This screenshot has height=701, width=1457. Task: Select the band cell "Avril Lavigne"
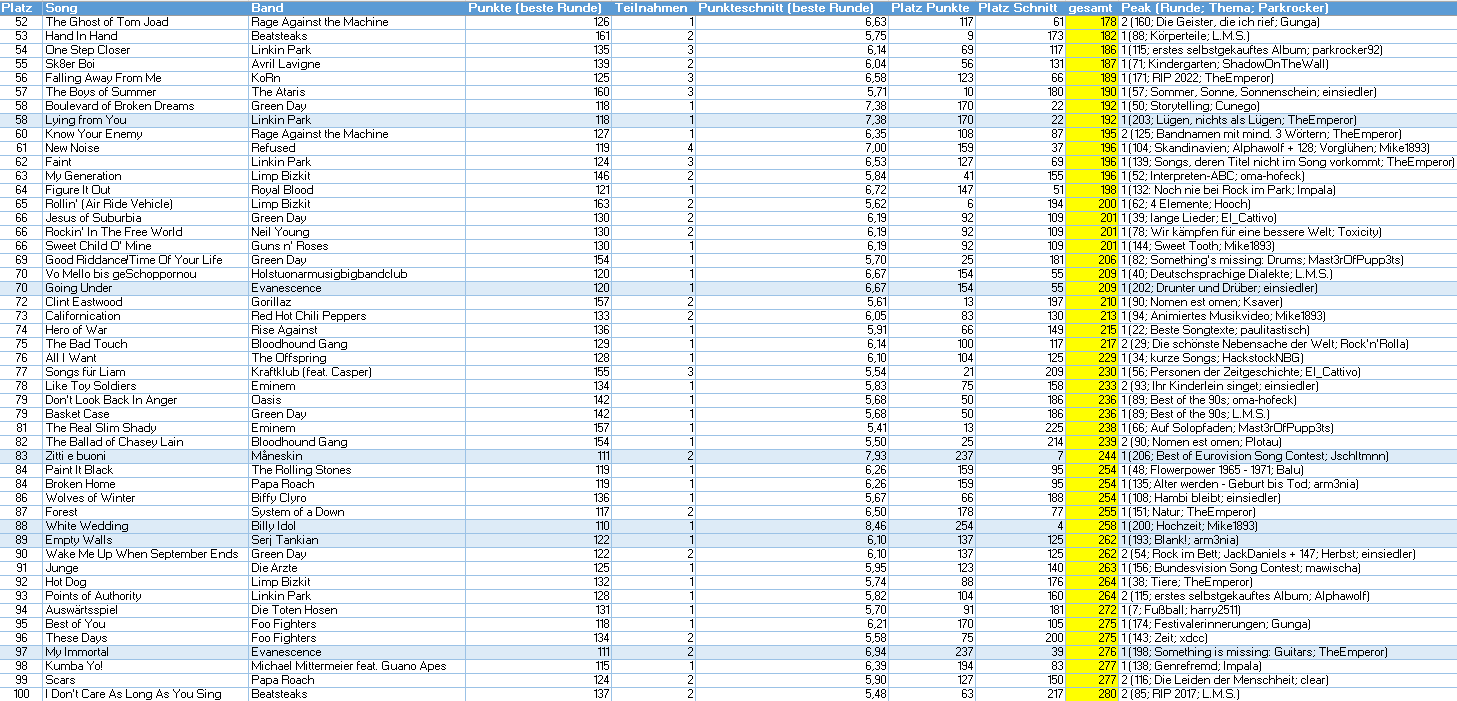coord(357,64)
